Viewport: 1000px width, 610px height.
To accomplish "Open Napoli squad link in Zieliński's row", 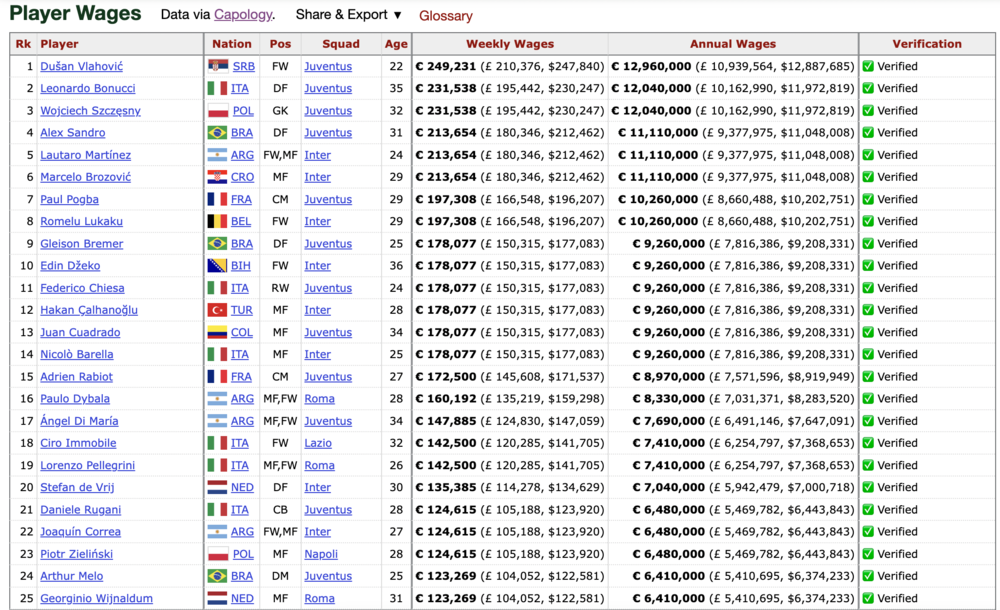I will pyautogui.click(x=321, y=554).
